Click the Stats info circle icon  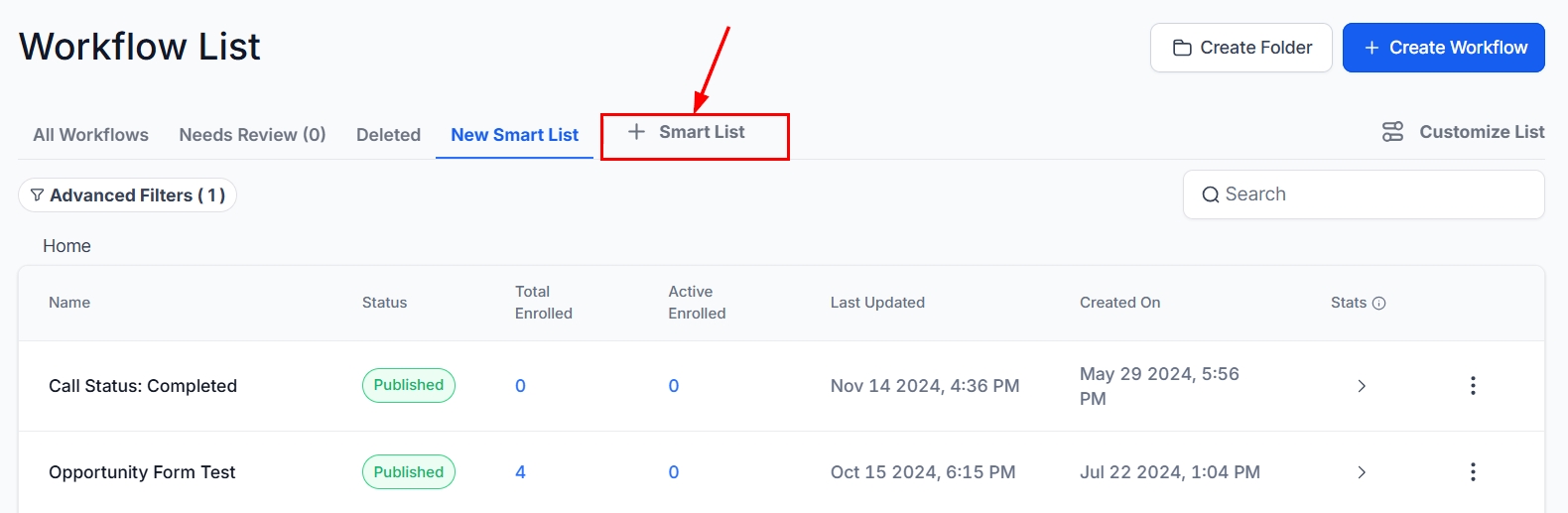pos(1378,304)
